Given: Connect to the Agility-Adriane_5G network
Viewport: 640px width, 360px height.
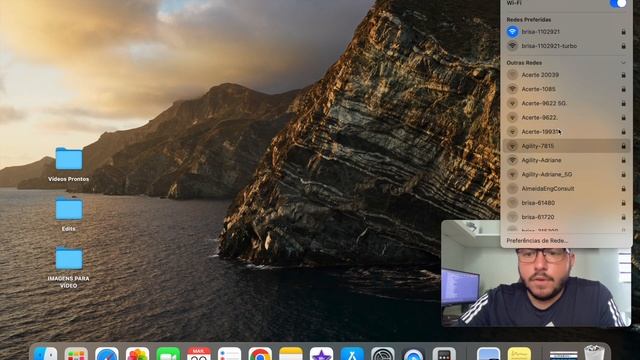Looking at the screenshot, I should coord(566,174).
